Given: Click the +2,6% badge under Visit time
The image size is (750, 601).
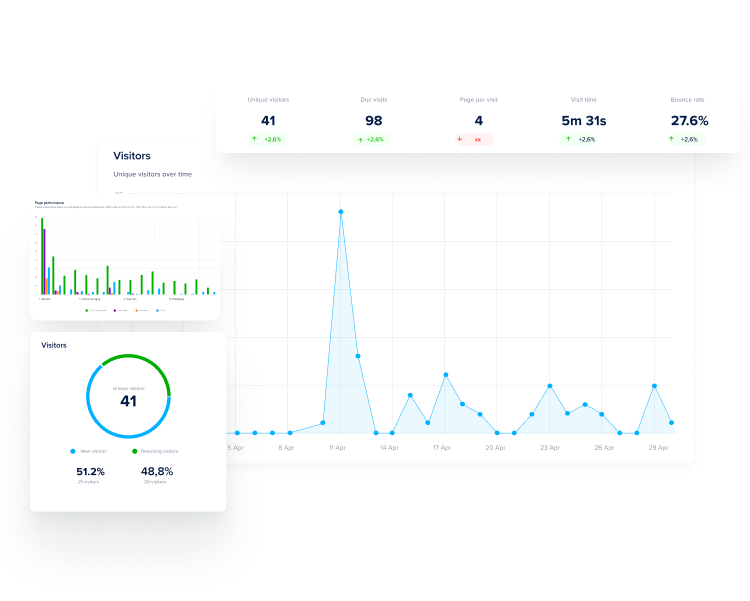Looking at the screenshot, I should pos(578,139).
